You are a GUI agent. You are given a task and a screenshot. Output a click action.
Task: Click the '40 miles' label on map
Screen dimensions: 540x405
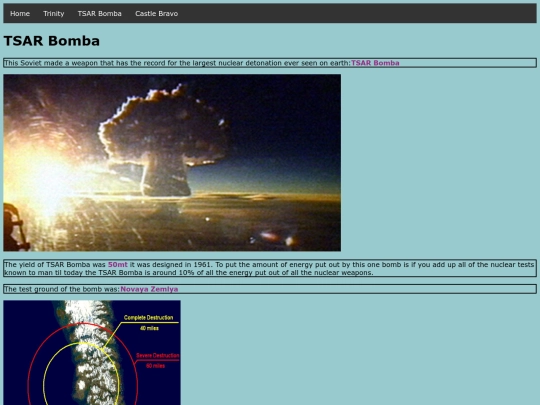point(149,328)
